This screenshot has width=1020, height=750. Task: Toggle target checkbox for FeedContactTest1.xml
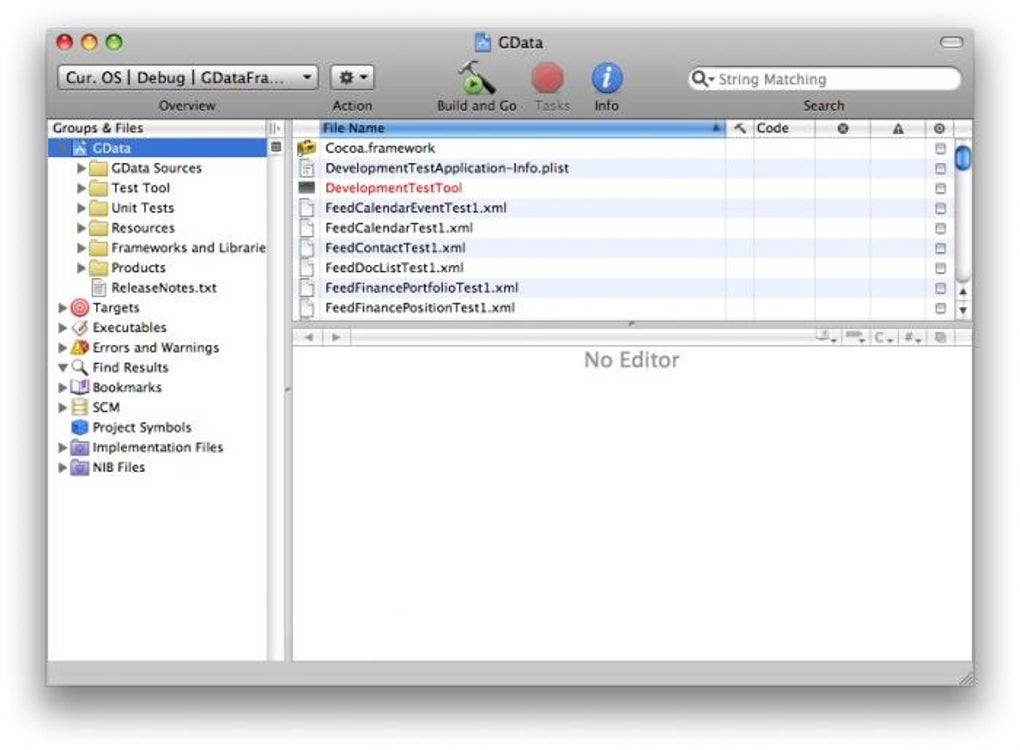coord(940,248)
